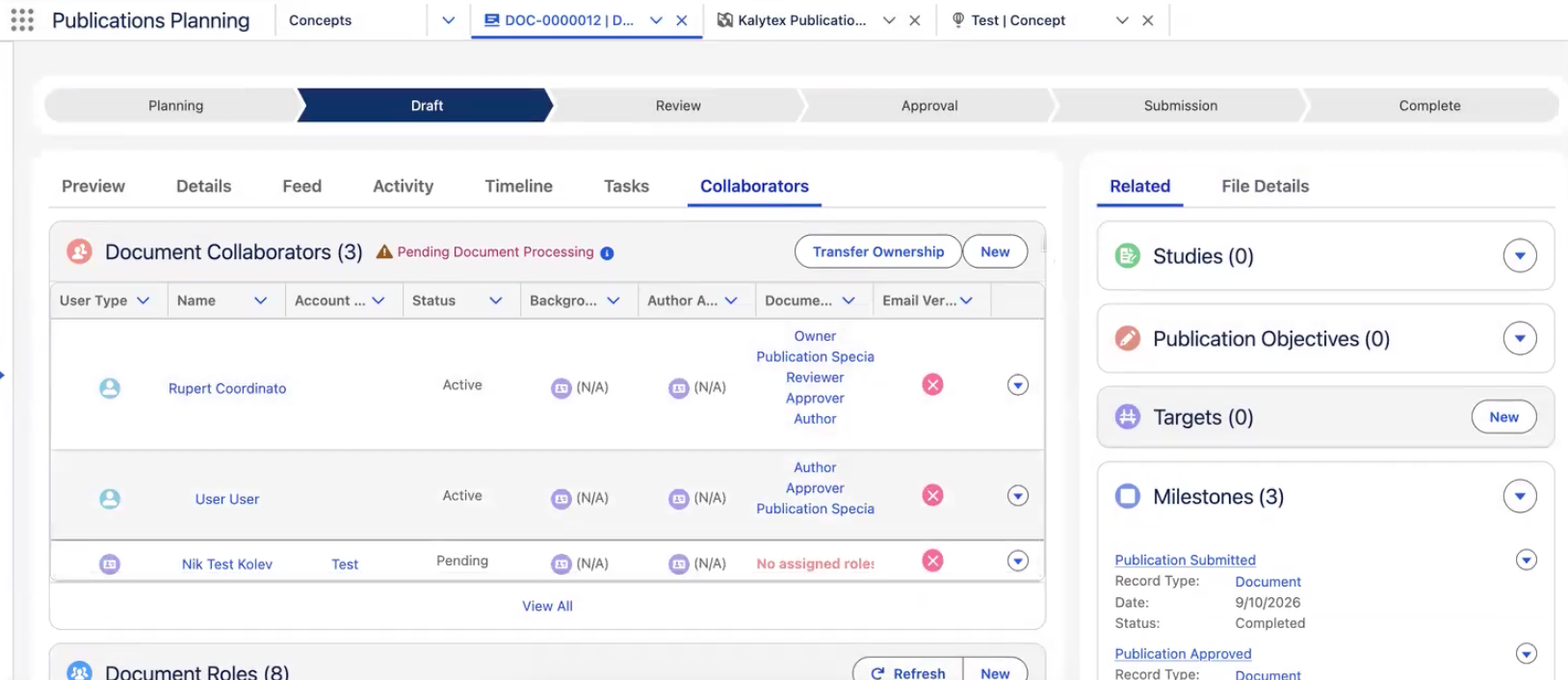Click the Publication Objectives section icon
1568x680 pixels.
pyautogui.click(x=1128, y=339)
